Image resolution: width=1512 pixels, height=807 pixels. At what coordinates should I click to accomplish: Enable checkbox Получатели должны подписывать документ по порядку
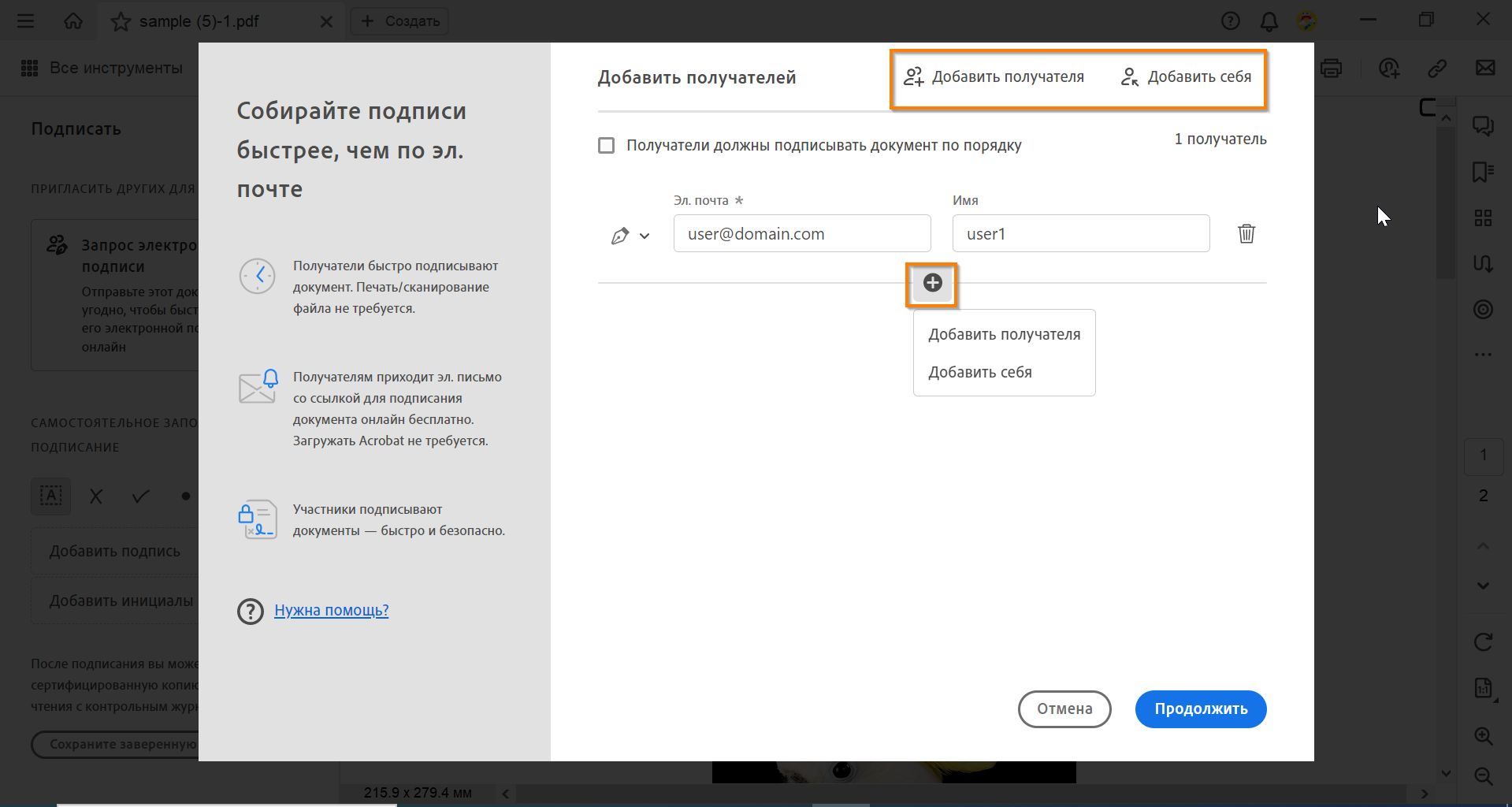pyautogui.click(x=605, y=145)
